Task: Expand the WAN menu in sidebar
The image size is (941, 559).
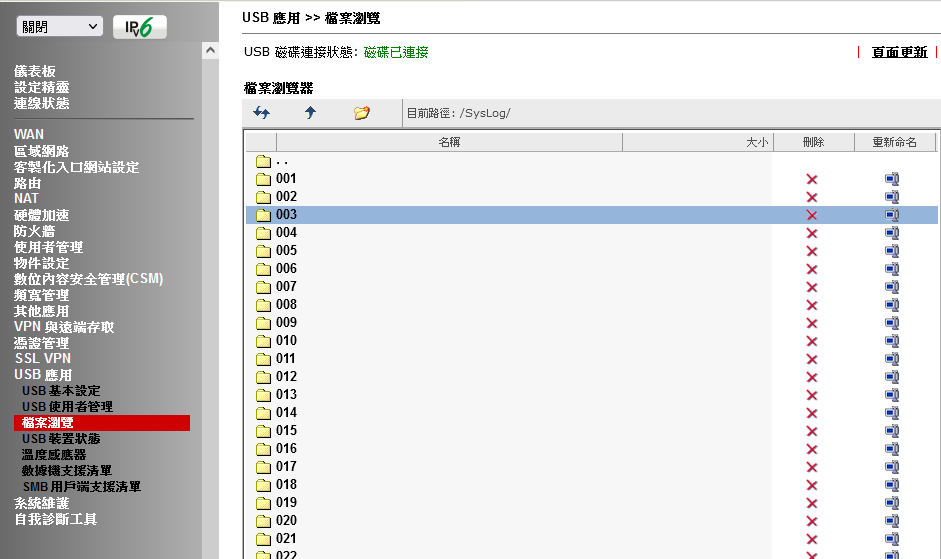Action: (29, 134)
